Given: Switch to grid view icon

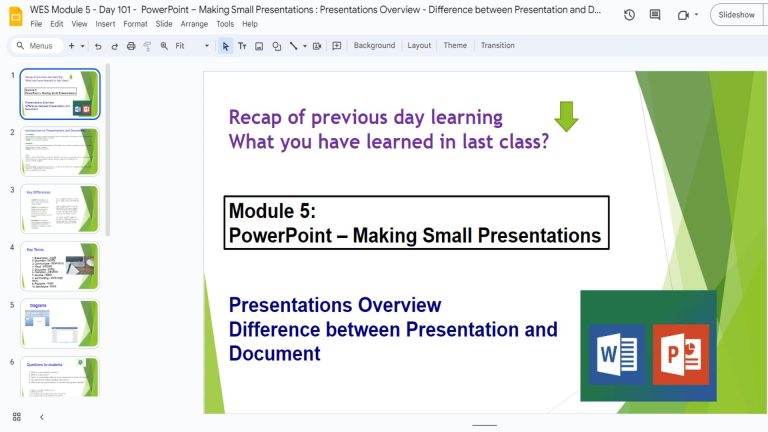Looking at the screenshot, I should (17, 417).
